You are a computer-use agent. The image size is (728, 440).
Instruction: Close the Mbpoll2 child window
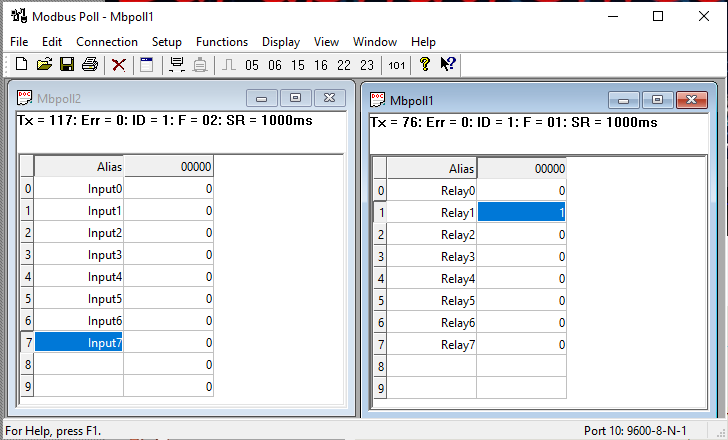click(x=330, y=98)
